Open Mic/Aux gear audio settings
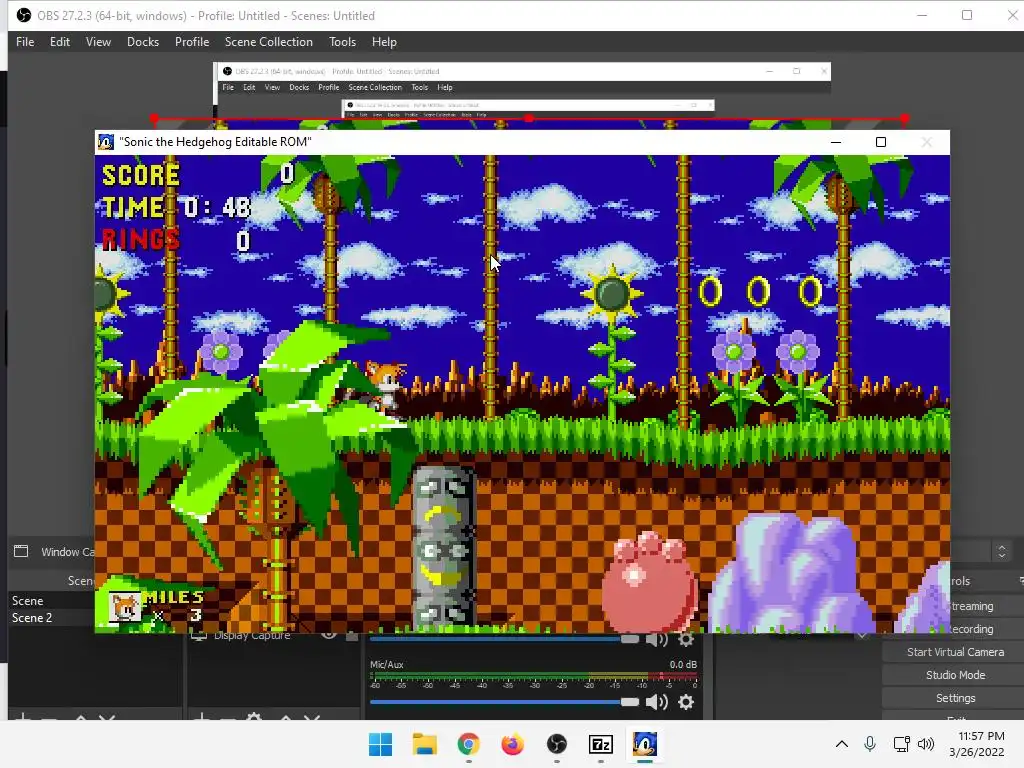The width and height of the screenshot is (1024, 768). [686, 702]
